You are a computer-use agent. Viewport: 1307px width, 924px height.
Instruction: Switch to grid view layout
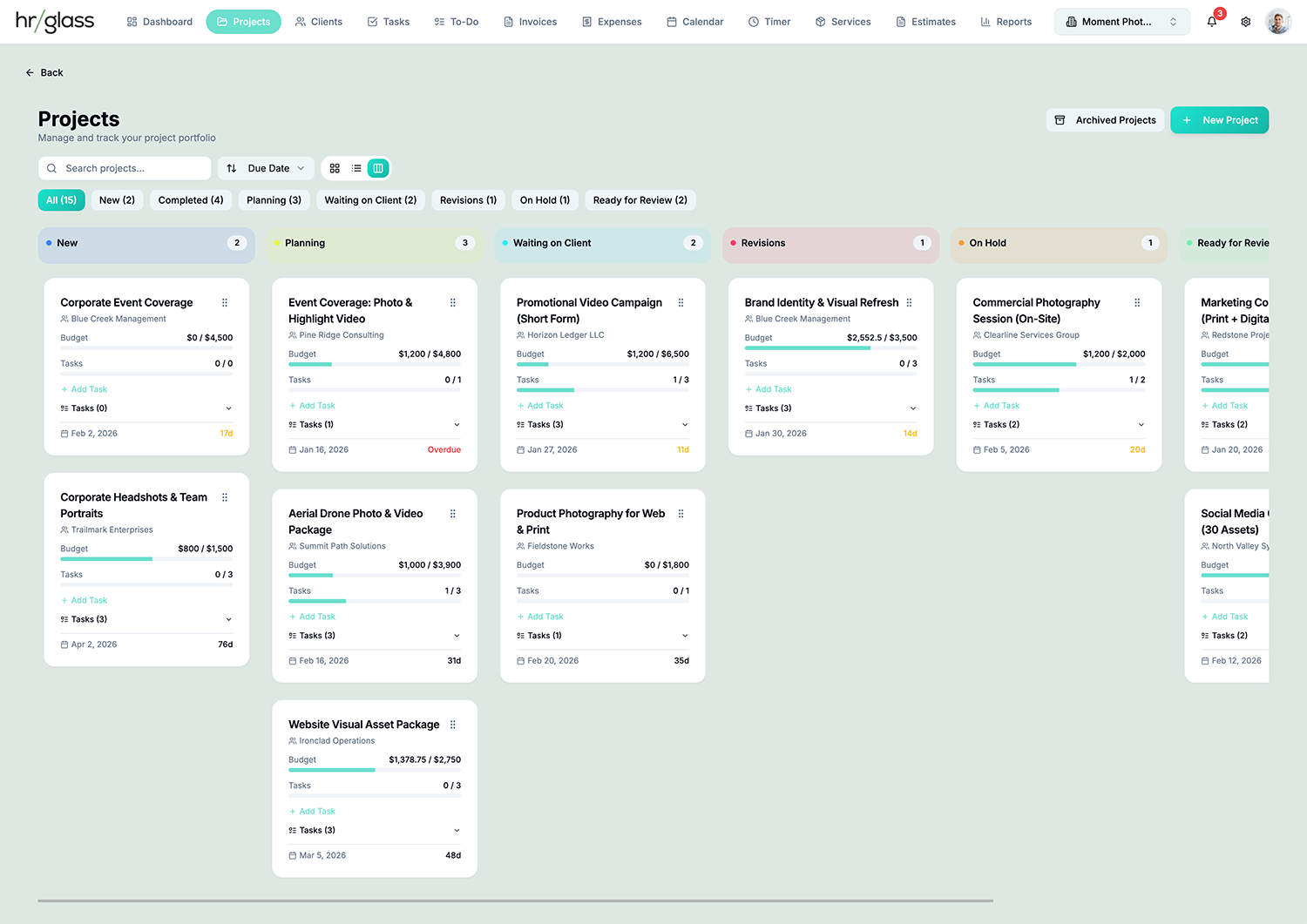(x=335, y=168)
